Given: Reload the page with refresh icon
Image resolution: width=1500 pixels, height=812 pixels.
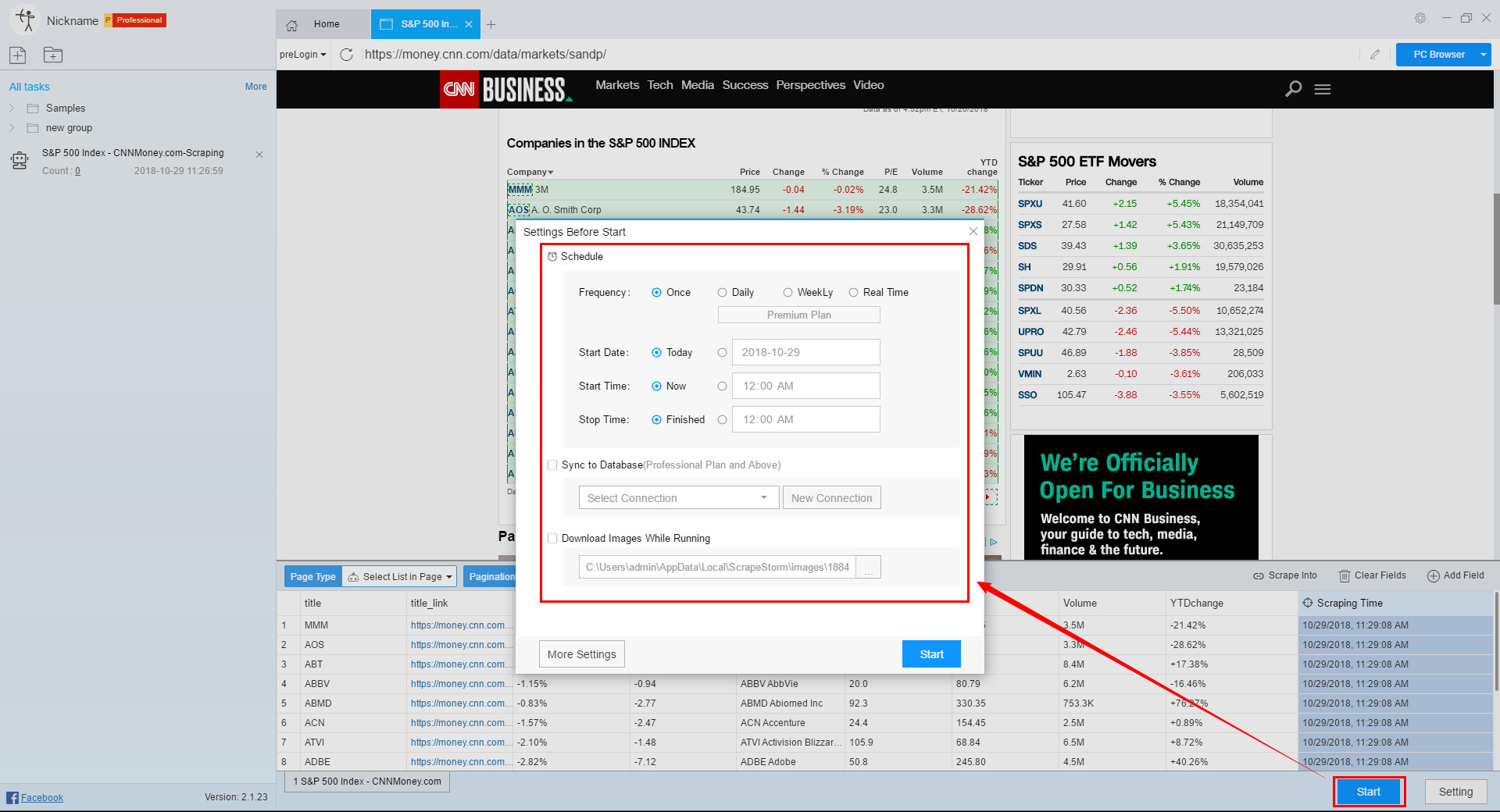Looking at the screenshot, I should click(x=347, y=55).
